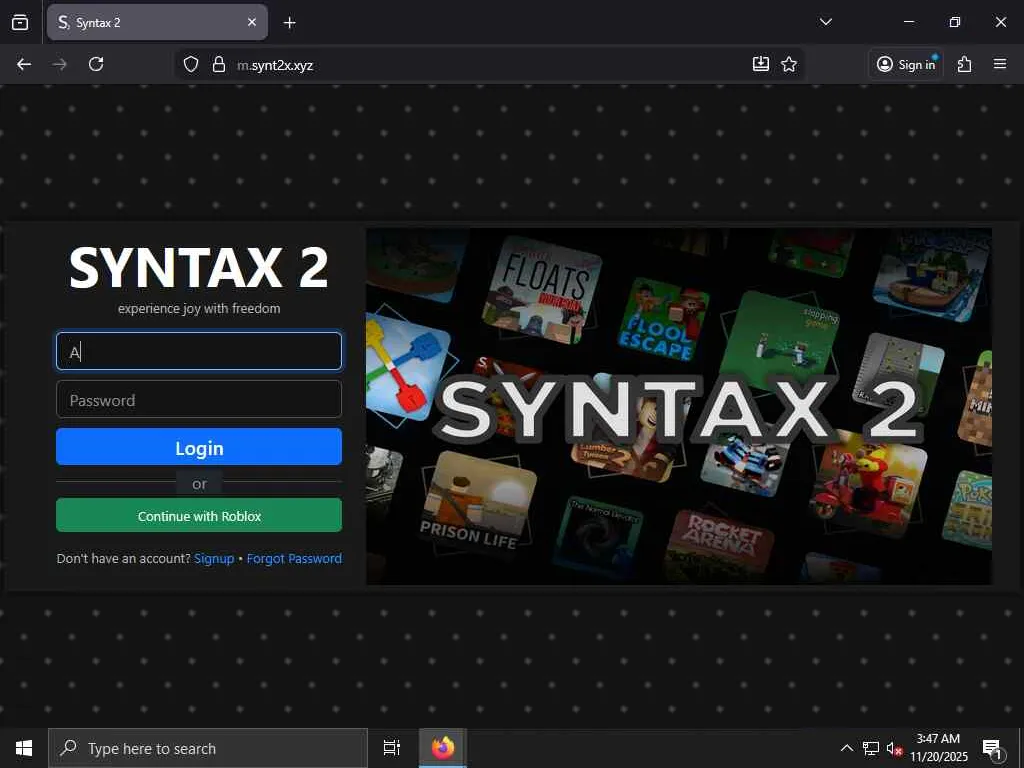Minimize the Firefox window

click(909, 22)
